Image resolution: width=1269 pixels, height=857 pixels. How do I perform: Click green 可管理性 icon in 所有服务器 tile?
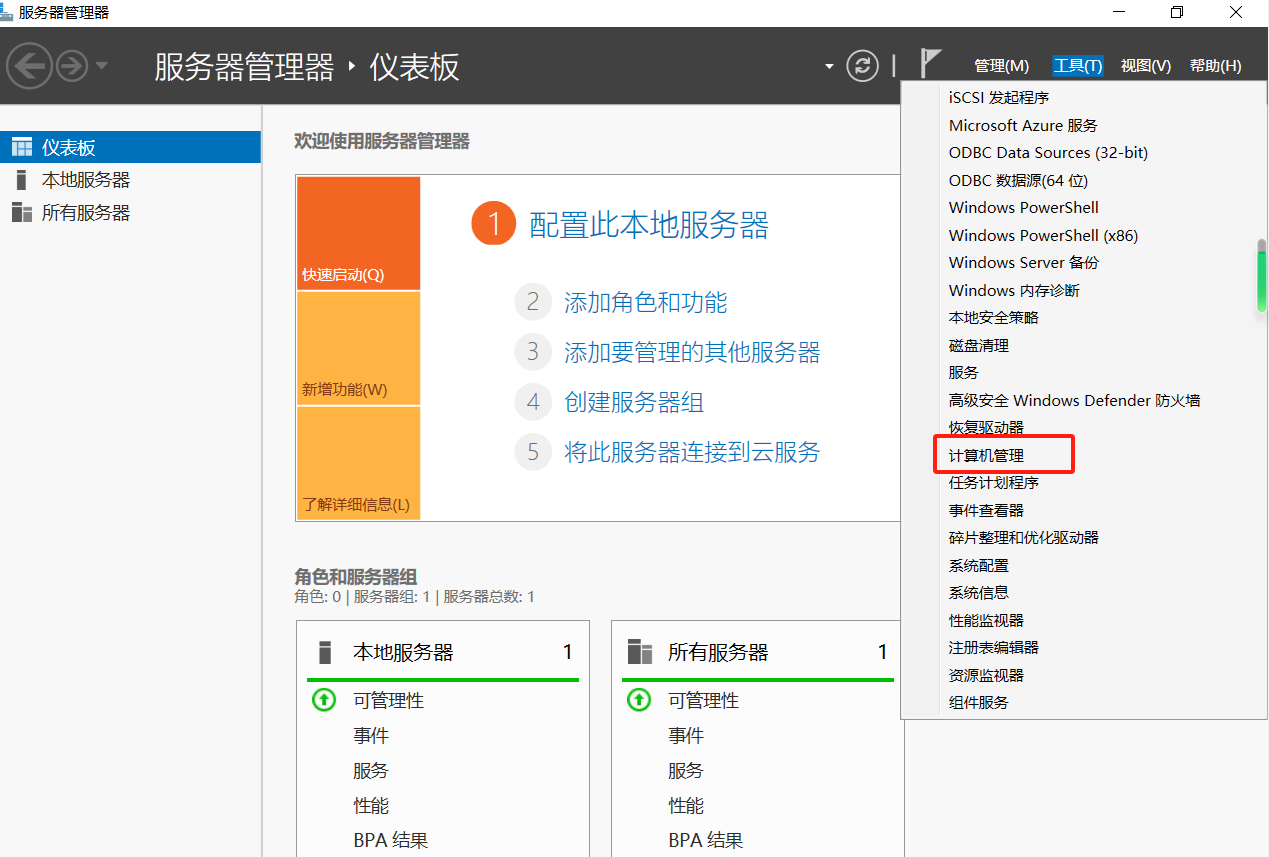click(x=639, y=700)
